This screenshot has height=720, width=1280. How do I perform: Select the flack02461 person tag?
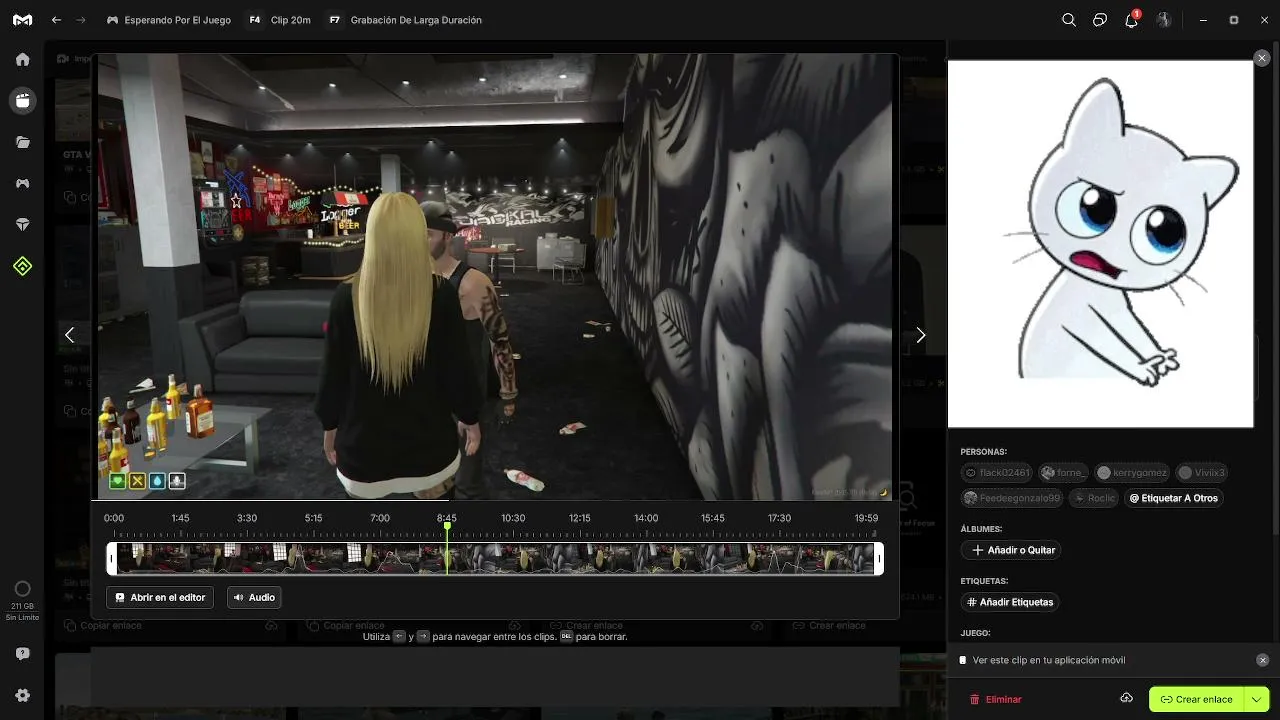pos(997,472)
